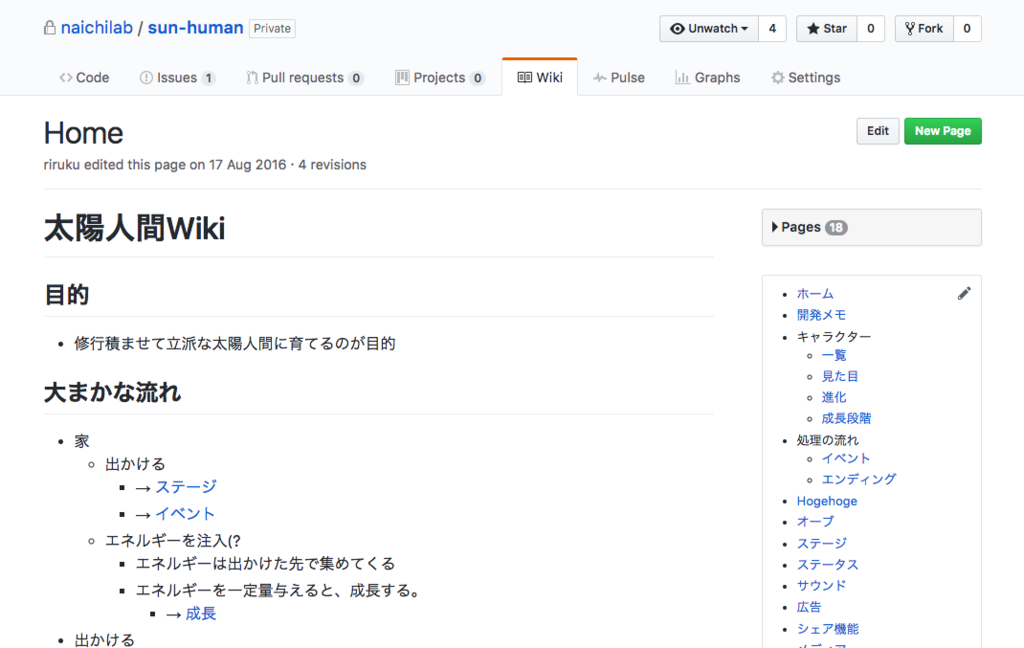Viewport: 1024px width, 648px height.
Task: Open the エンディング sidebar link
Action: click(x=859, y=479)
